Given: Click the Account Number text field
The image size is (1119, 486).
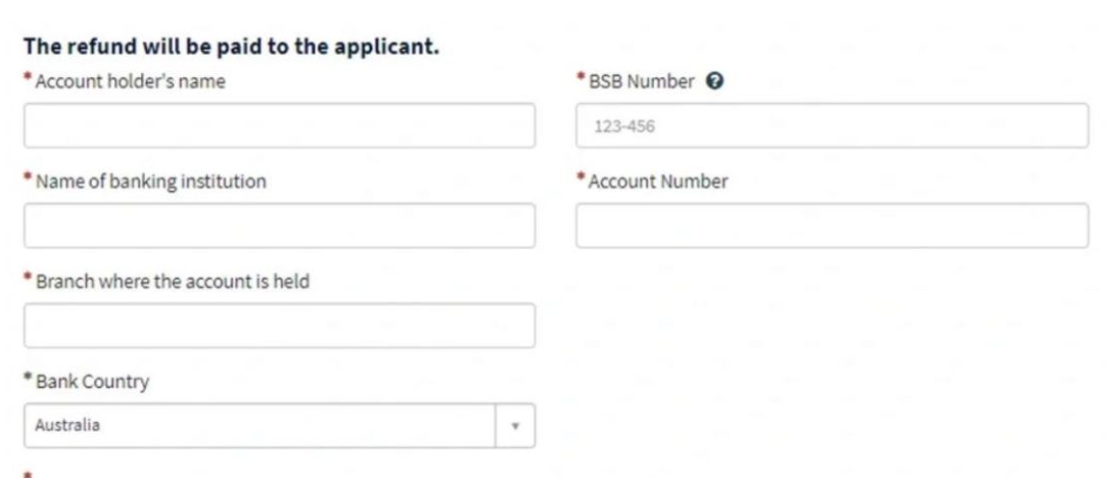Looking at the screenshot, I should tap(831, 226).
